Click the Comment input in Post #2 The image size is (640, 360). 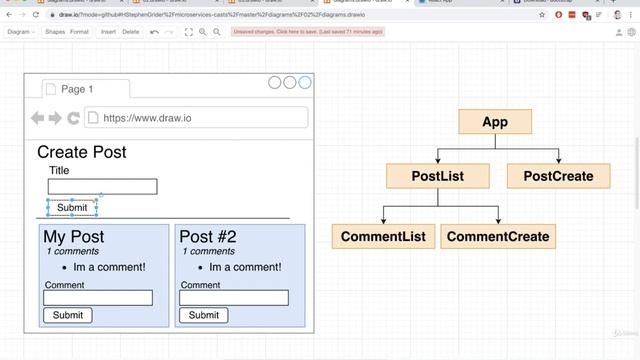click(234, 298)
